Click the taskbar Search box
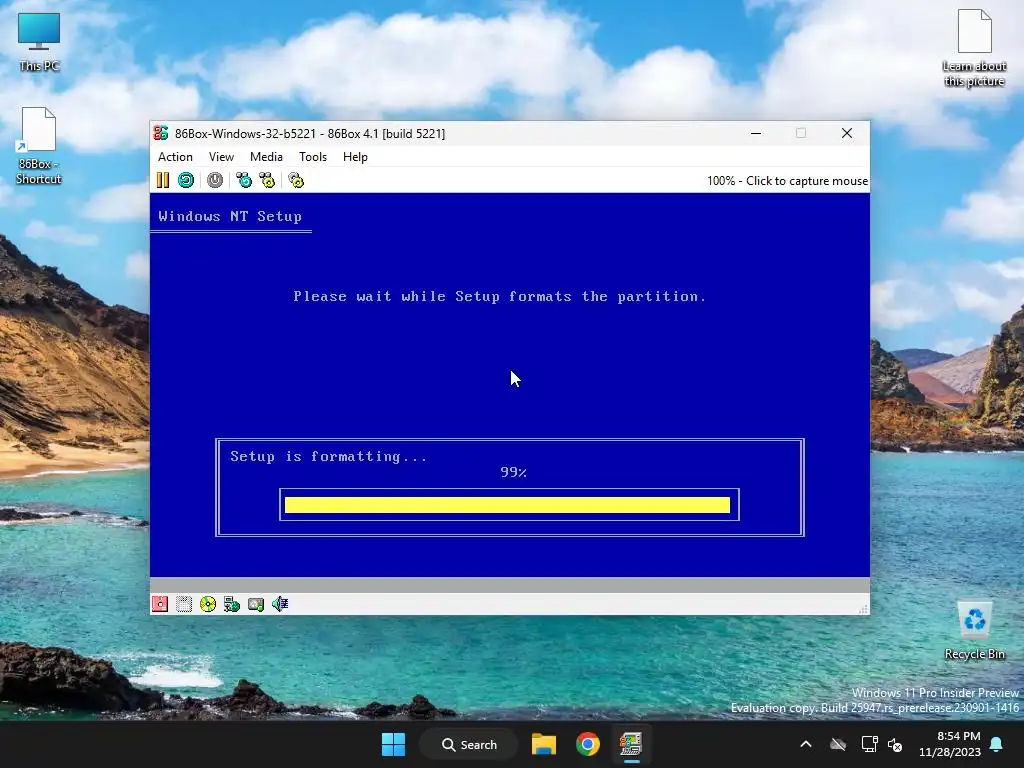Viewport: 1024px width, 768px height. (470, 744)
